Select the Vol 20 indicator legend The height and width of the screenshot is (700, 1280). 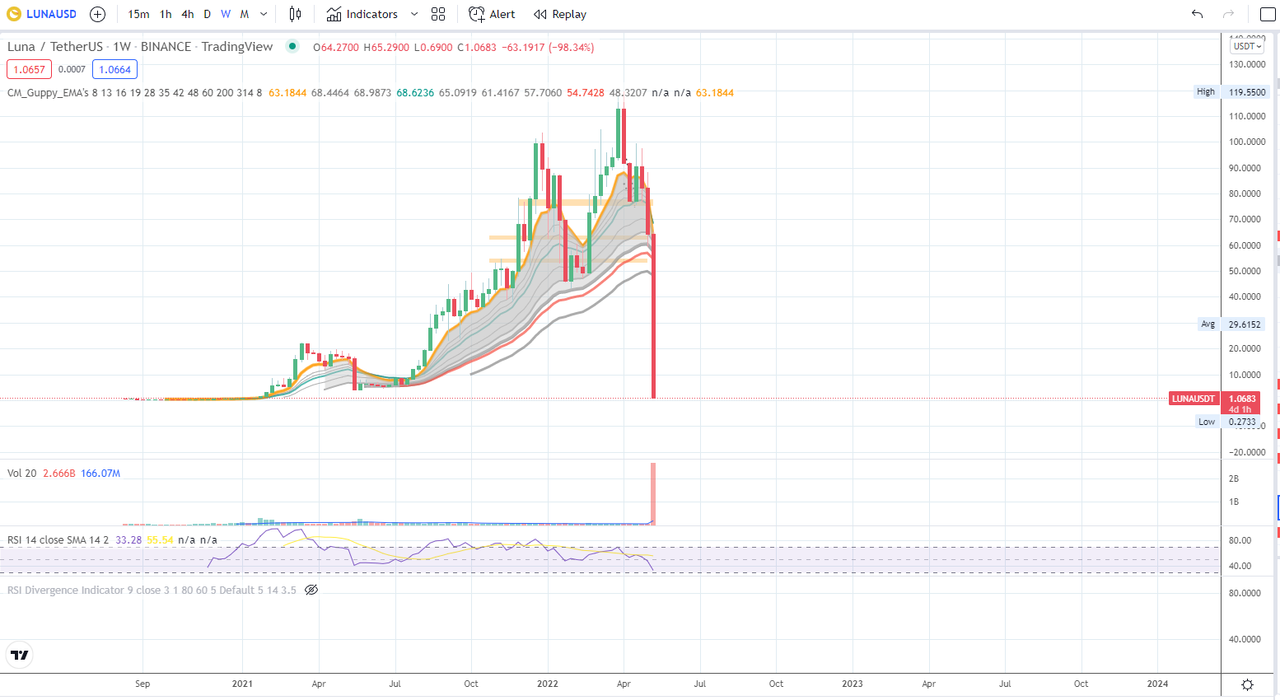(x=20, y=472)
